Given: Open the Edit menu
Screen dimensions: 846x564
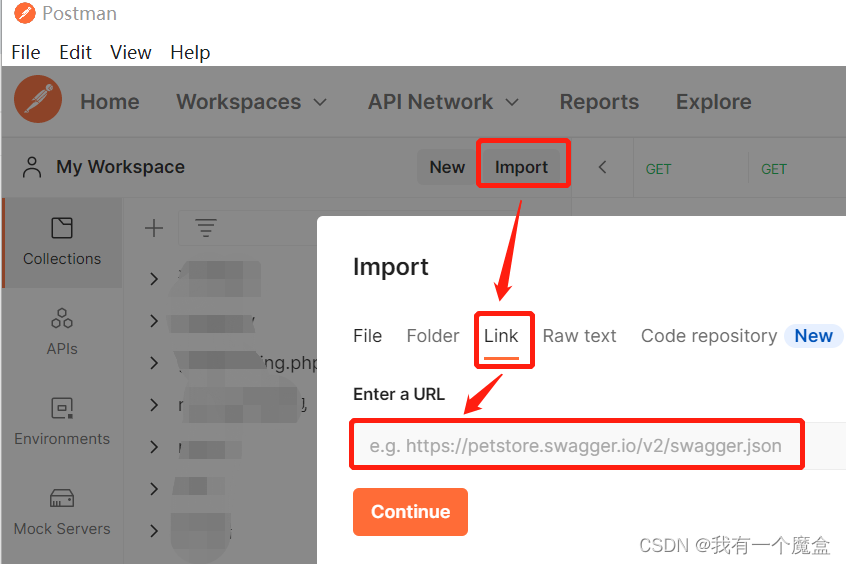Looking at the screenshot, I should [x=75, y=52].
